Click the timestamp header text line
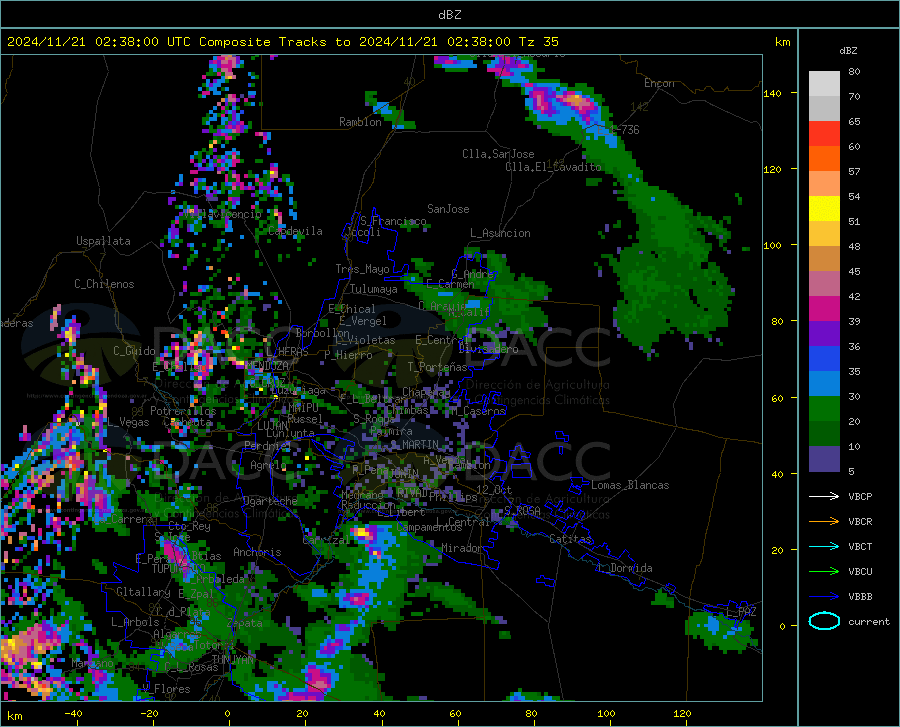900x727 pixels. pyautogui.click(x=283, y=42)
